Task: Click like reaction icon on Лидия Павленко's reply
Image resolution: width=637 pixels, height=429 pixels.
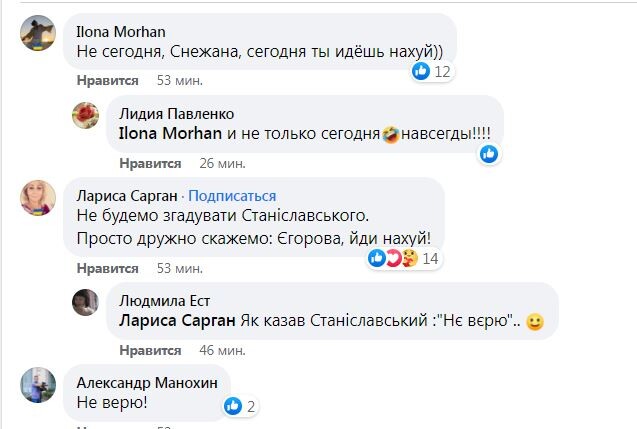Action: [488, 154]
